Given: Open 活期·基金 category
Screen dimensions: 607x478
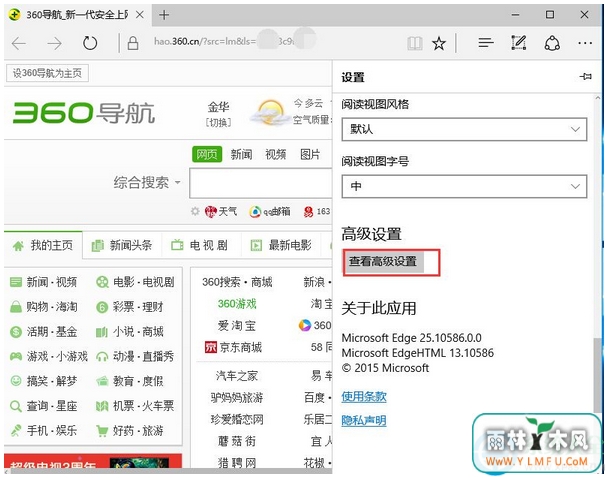Looking at the screenshot, I should pyautogui.click(x=43, y=332).
